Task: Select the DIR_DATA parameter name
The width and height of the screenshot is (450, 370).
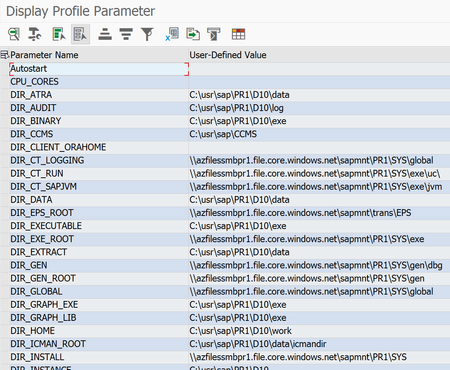Action: (31, 200)
